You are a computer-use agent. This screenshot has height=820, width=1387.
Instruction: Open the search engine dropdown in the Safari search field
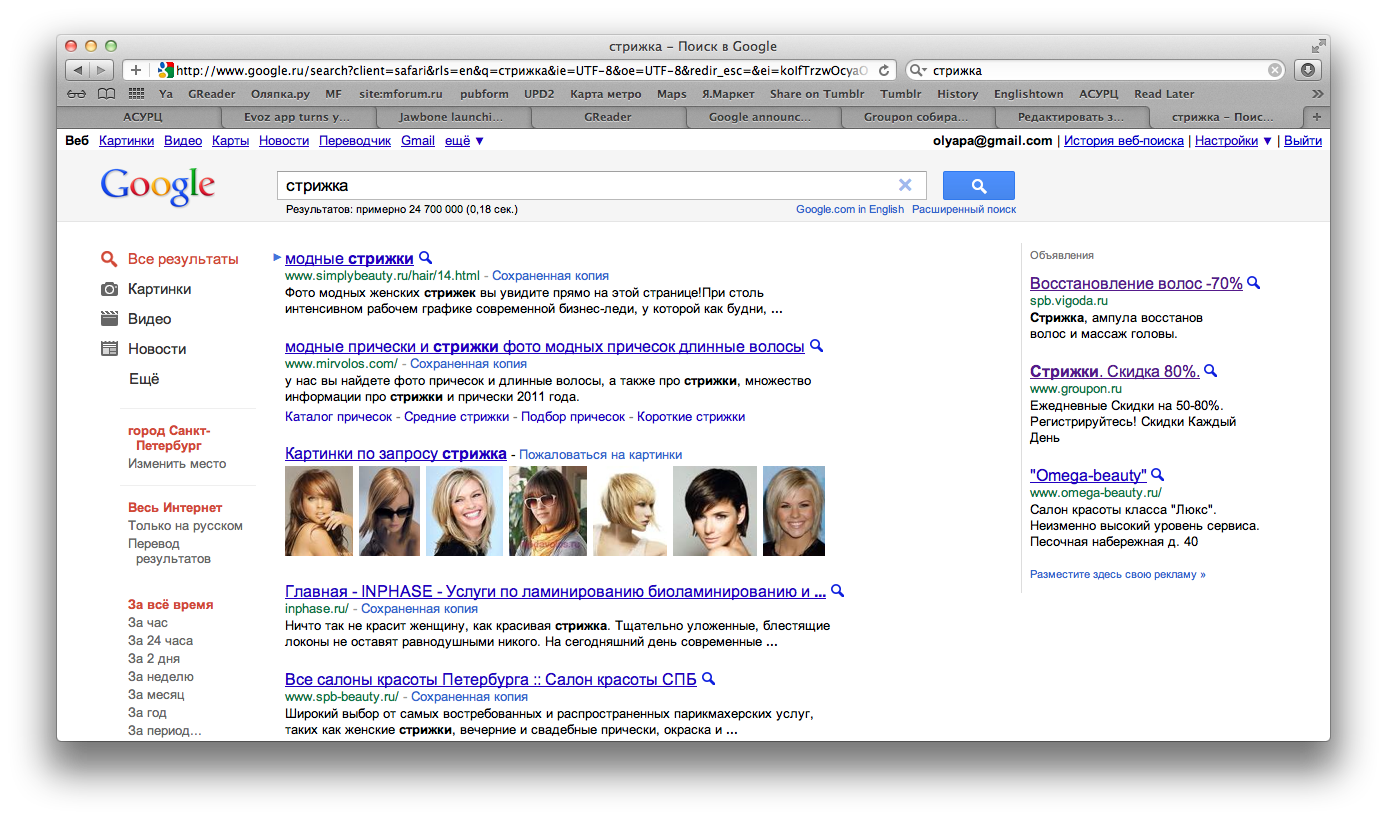[x=918, y=71]
